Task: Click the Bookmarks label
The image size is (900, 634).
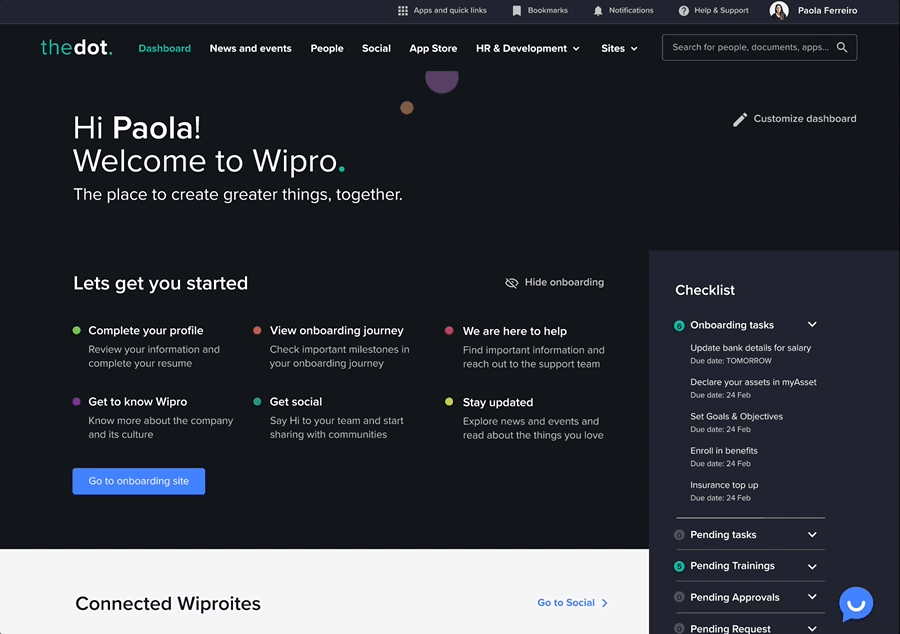Action: pos(548,10)
